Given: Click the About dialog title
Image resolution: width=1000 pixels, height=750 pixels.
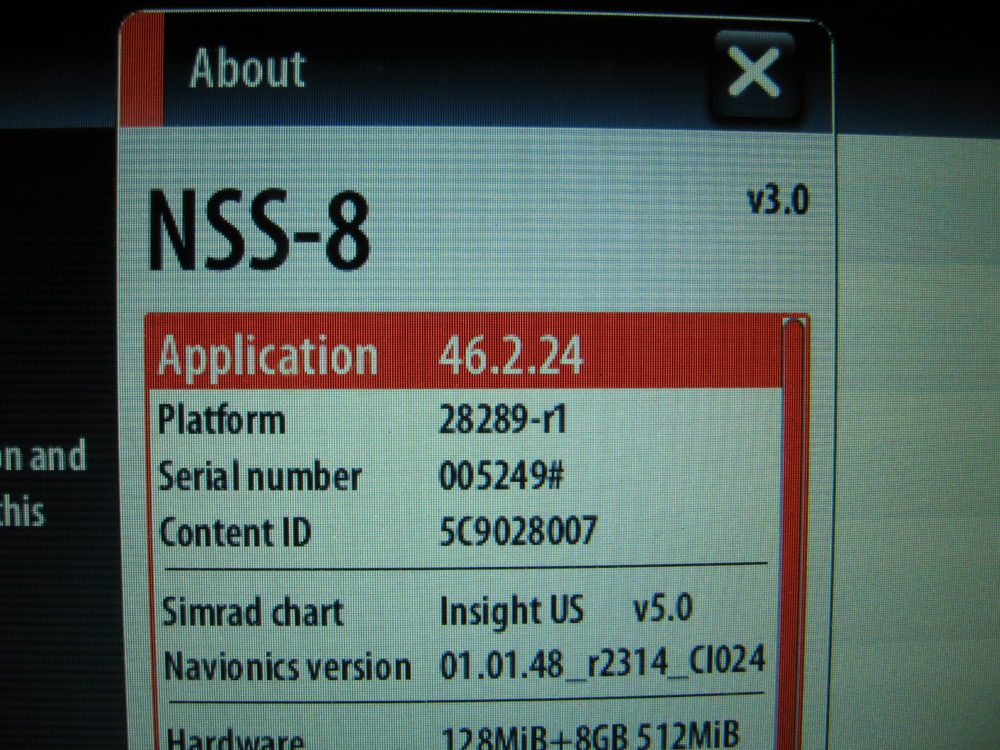Looking at the screenshot, I should (247, 68).
